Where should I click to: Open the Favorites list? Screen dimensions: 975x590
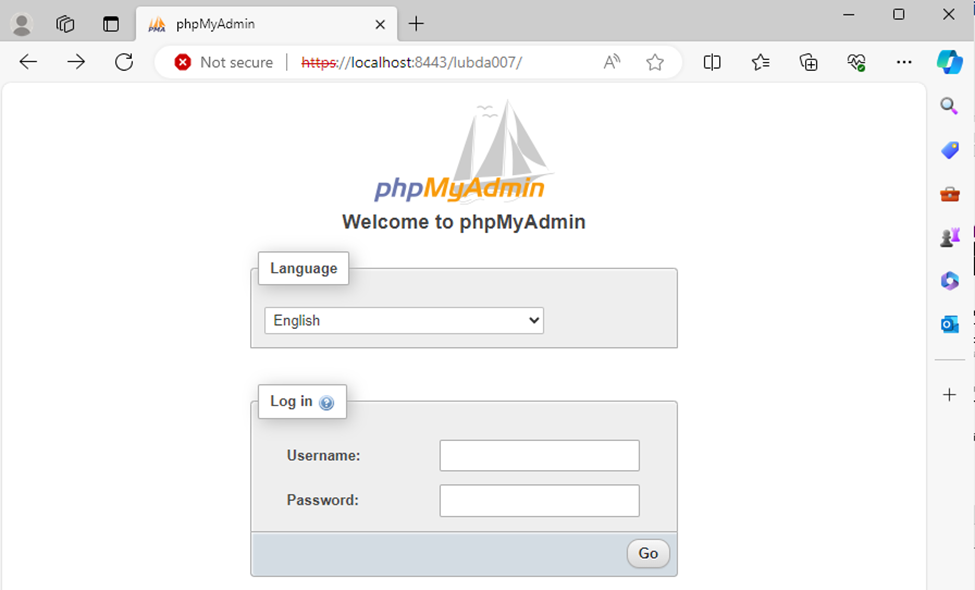[760, 62]
